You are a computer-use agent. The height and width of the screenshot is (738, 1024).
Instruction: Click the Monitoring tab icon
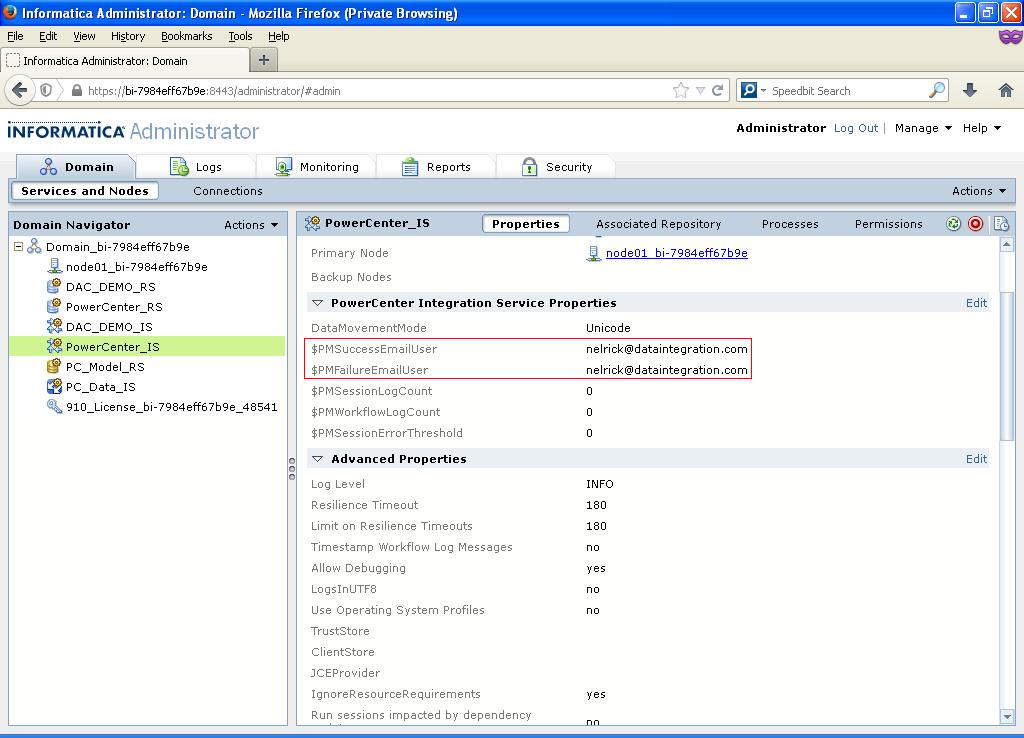283,167
